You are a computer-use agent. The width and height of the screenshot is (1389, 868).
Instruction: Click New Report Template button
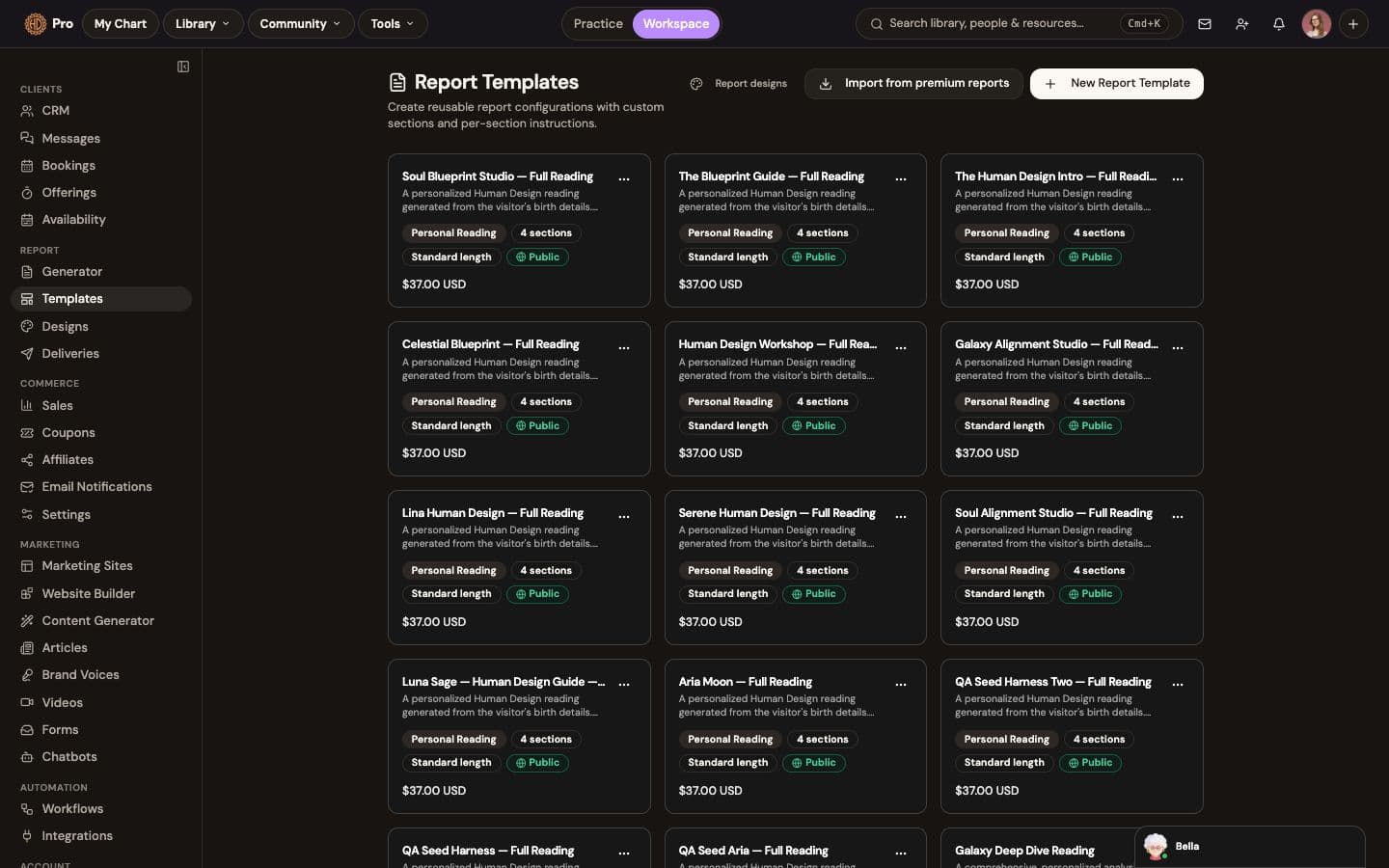coord(1117,84)
